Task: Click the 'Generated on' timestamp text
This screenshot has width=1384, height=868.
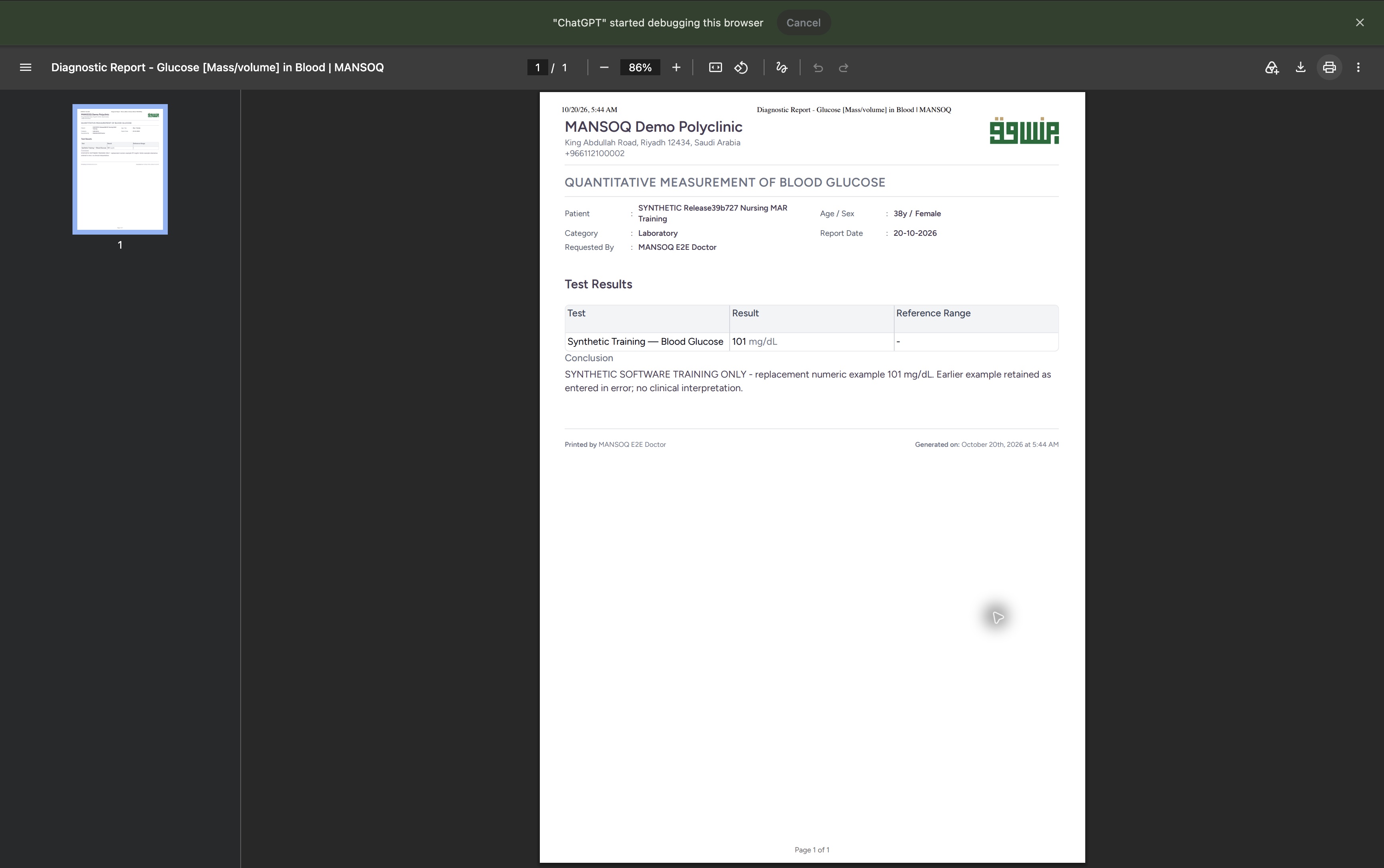Action: [x=986, y=444]
